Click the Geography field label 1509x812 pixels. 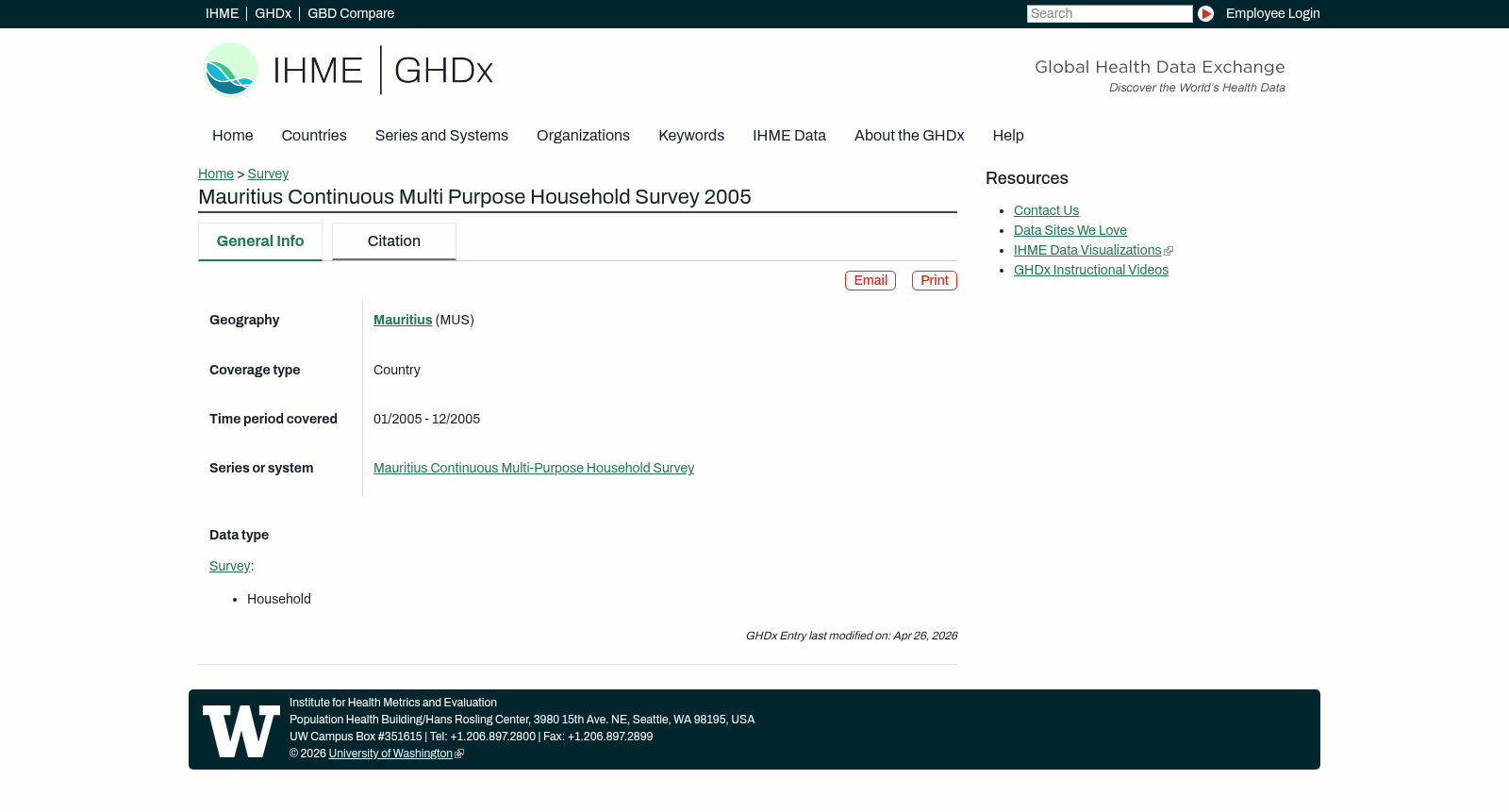coord(244,321)
